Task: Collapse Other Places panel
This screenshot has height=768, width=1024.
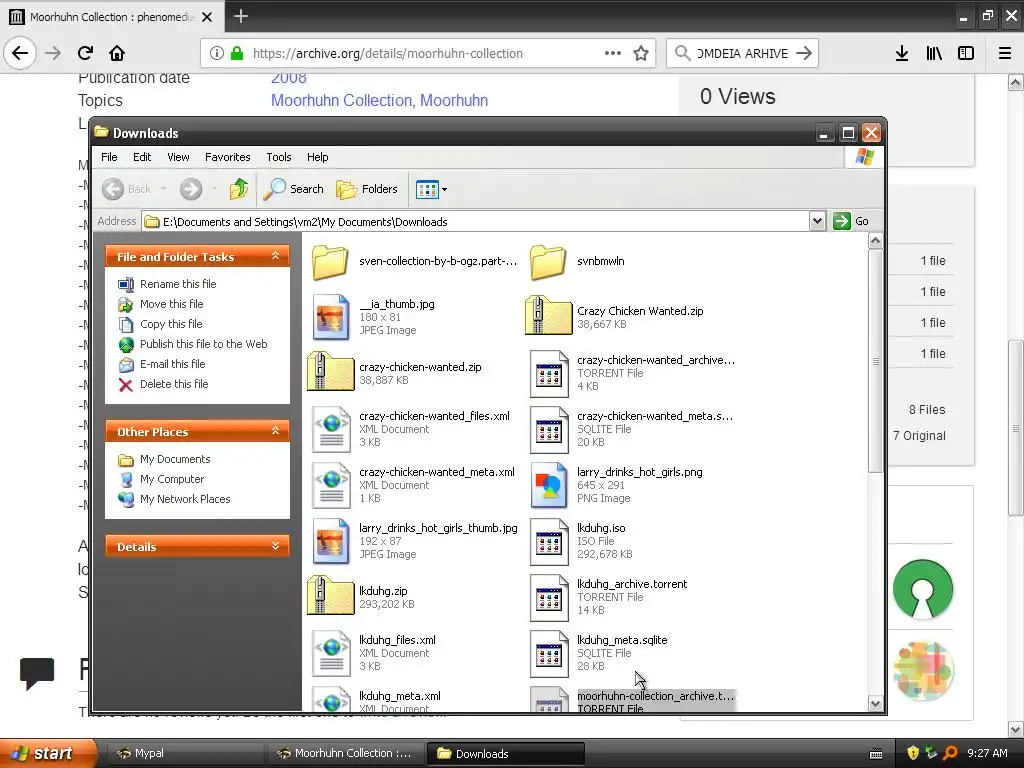Action: click(x=276, y=431)
